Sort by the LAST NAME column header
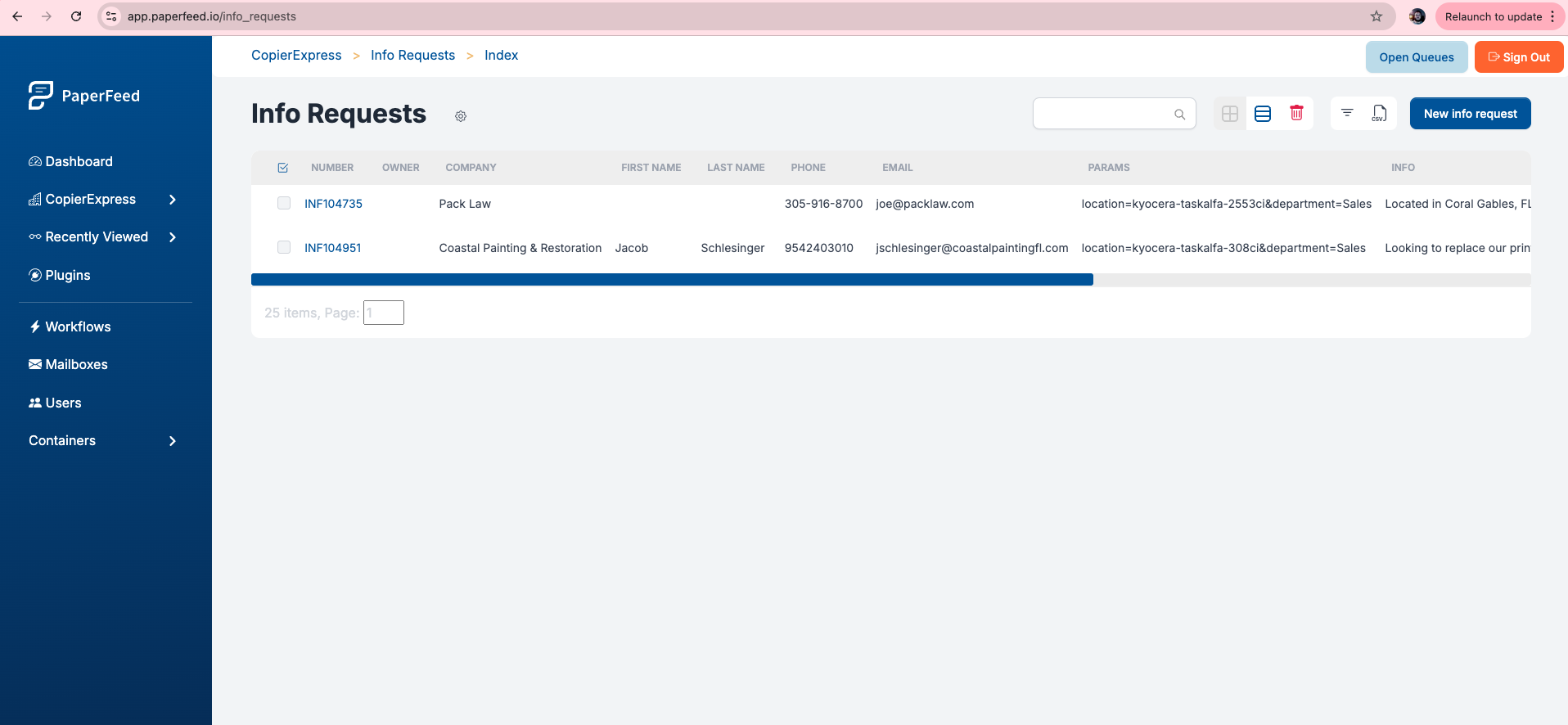The image size is (1568, 725). [x=736, y=168]
